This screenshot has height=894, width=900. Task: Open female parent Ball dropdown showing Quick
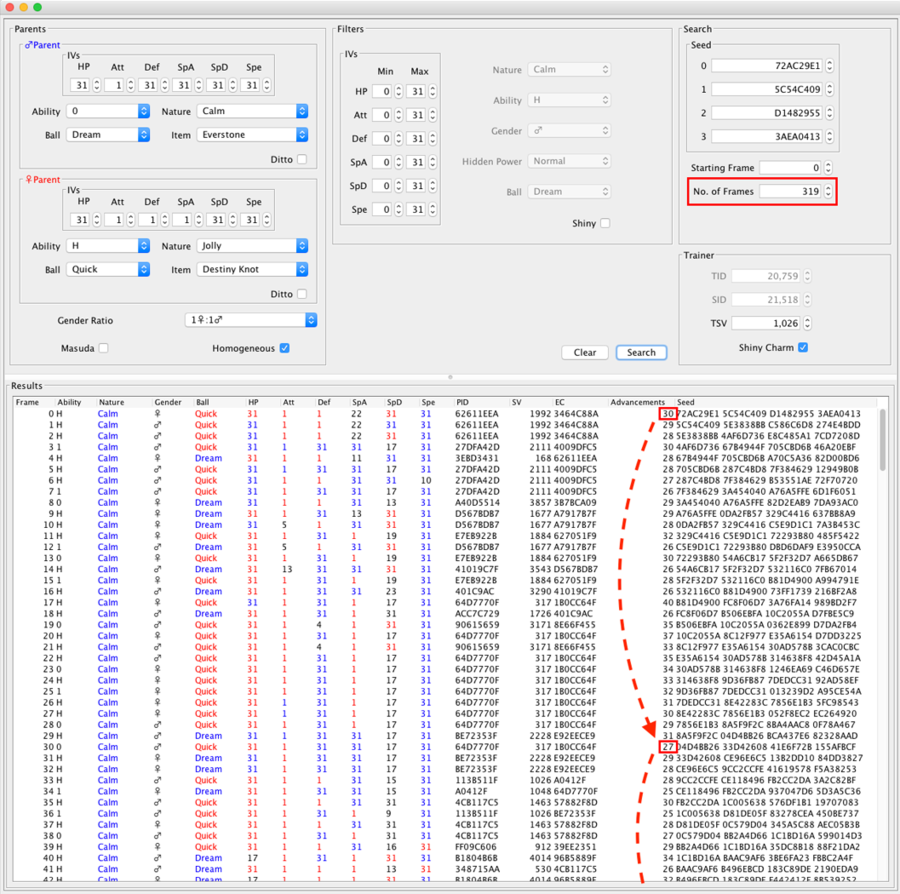coord(108,269)
